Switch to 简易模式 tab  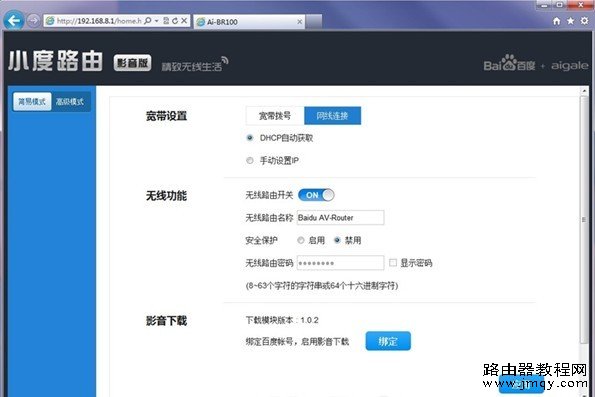coord(32,101)
